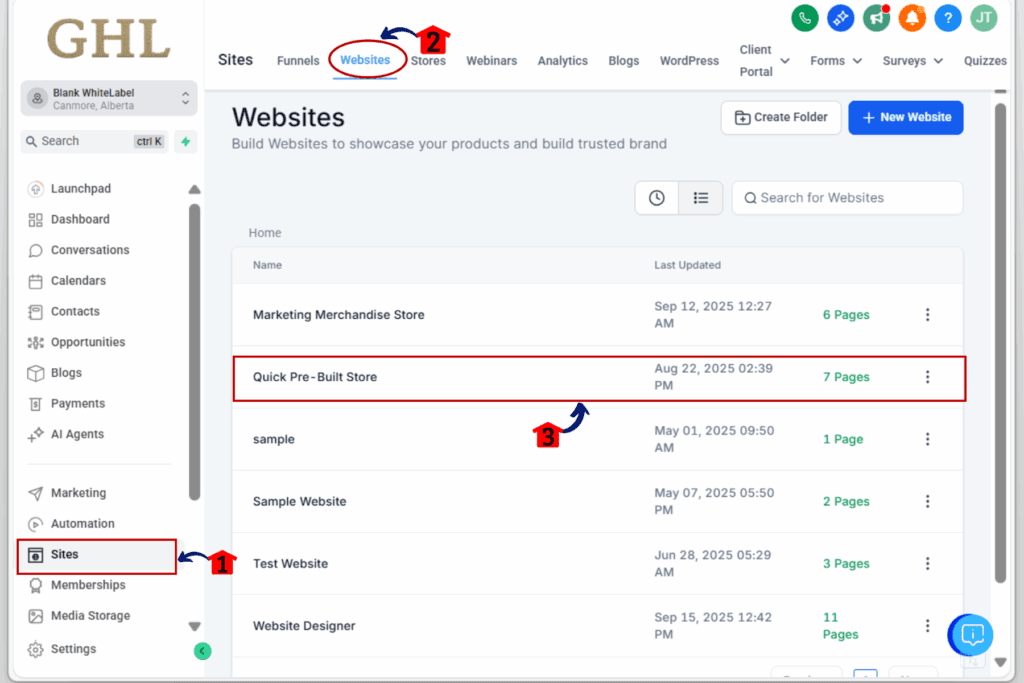1024x683 pixels.
Task: Open three-dot menu for Quick Pre-Built Store
Action: click(927, 377)
